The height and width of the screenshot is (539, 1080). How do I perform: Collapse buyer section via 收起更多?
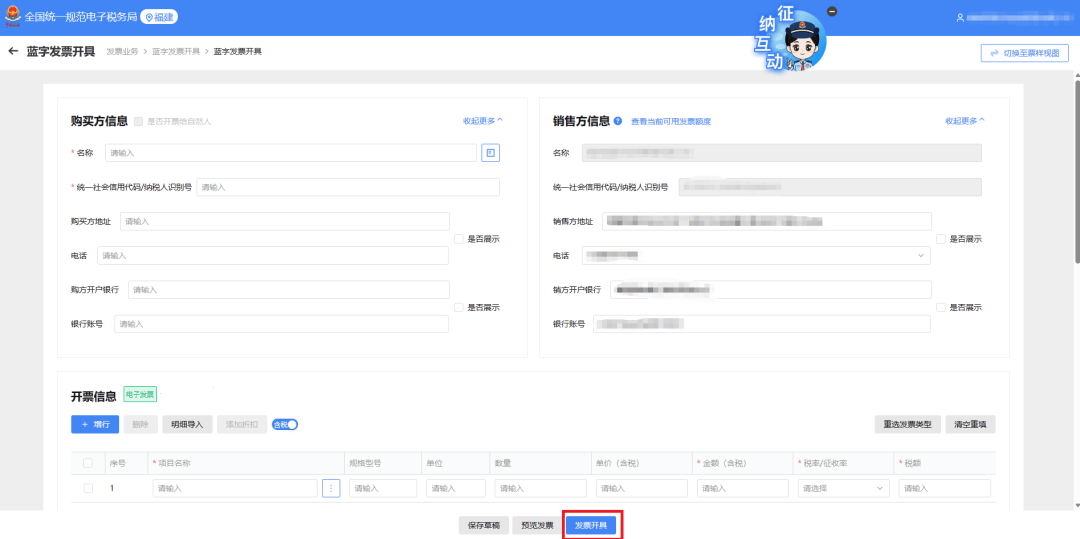(482, 120)
